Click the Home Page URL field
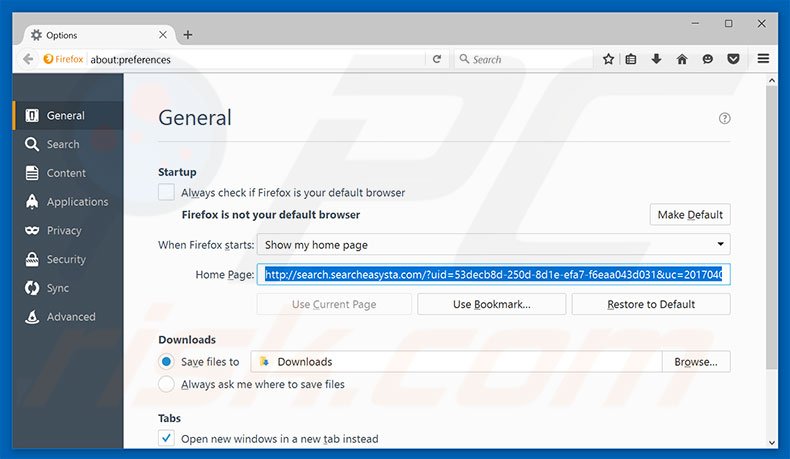This screenshot has height=459, width=790. tap(494, 275)
